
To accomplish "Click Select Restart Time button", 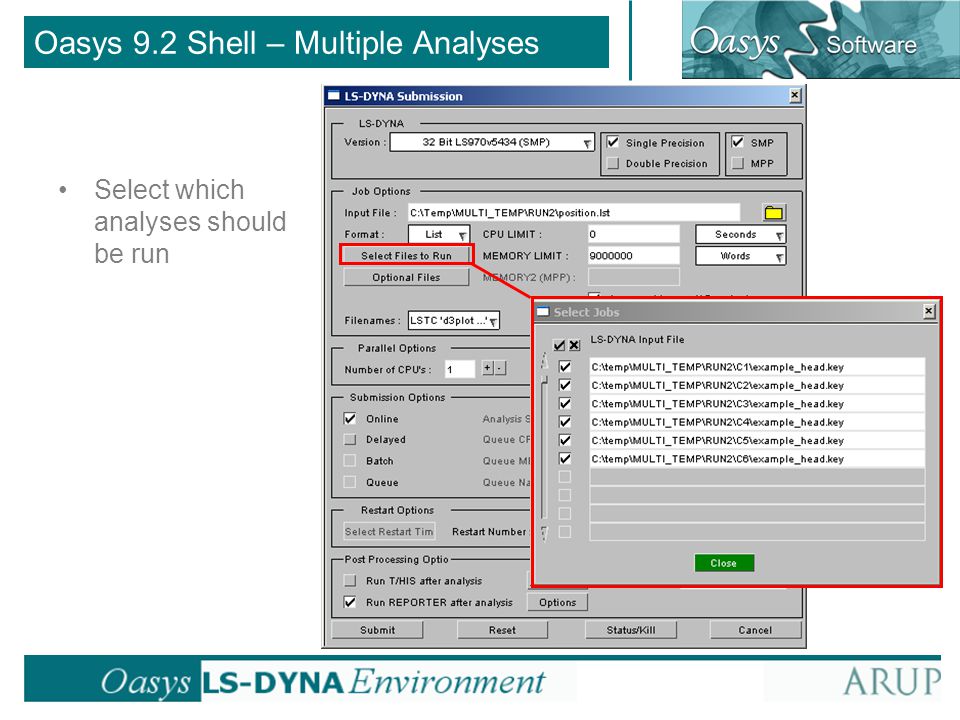I will click(x=389, y=531).
